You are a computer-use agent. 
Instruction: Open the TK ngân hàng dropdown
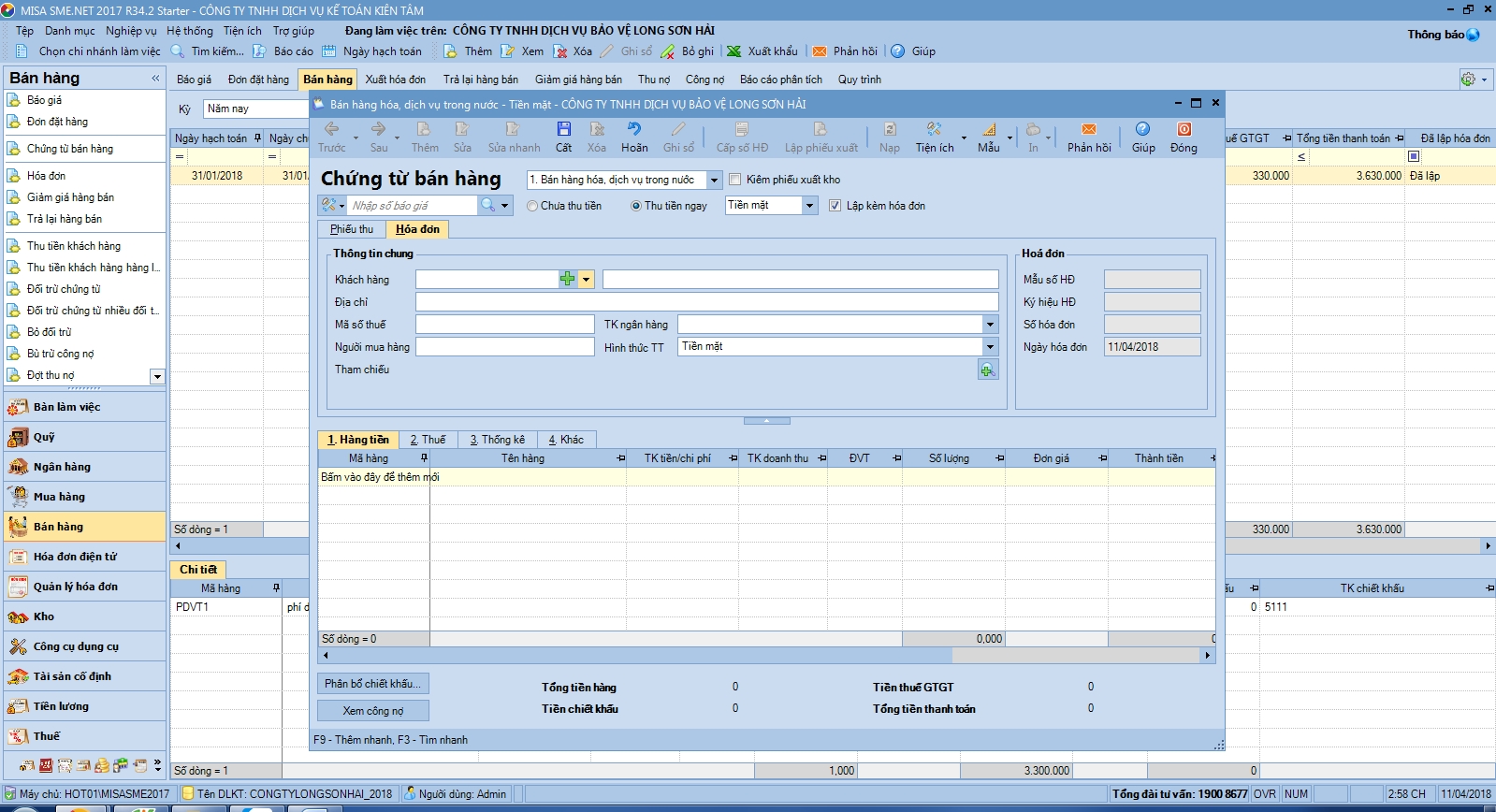click(990, 324)
